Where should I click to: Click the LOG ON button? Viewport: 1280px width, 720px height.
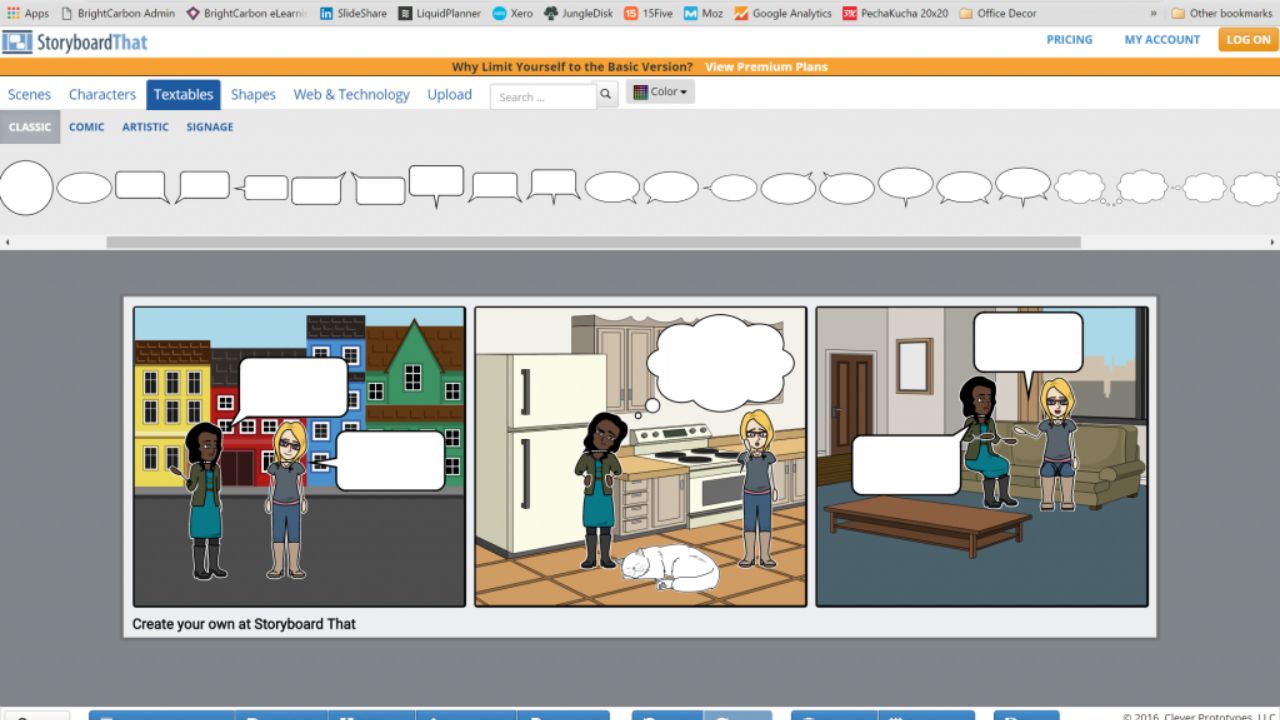click(x=1247, y=40)
